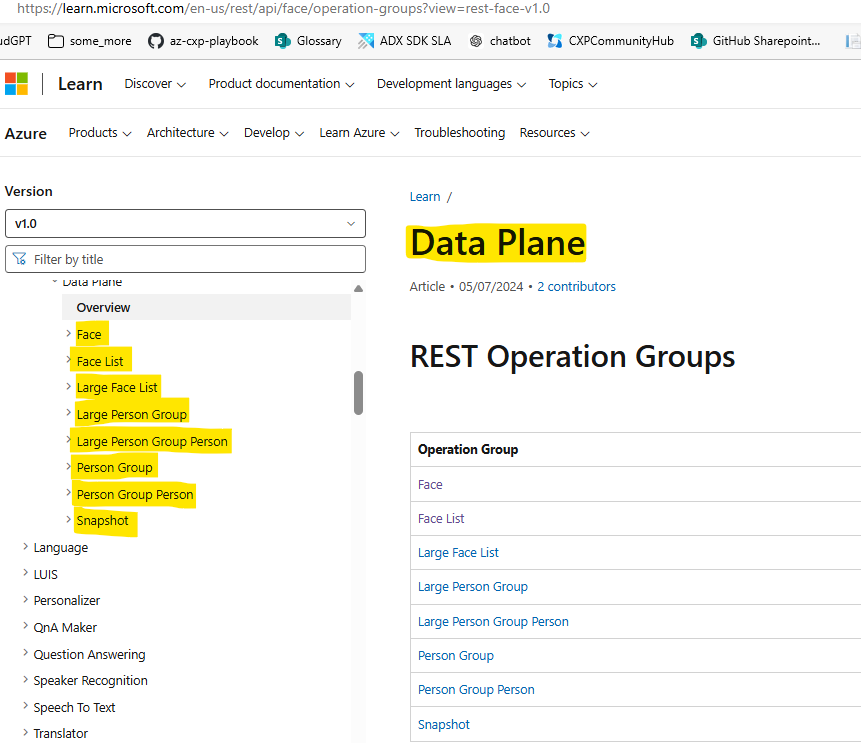Screen dimensions: 861x743
Task: Expand the Person Group Person node
Action: point(69,493)
